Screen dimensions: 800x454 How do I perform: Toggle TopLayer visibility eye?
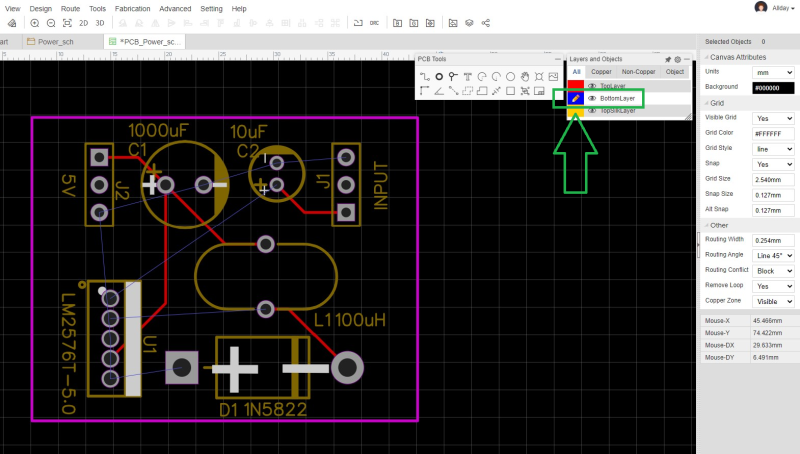[x=592, y=86]
